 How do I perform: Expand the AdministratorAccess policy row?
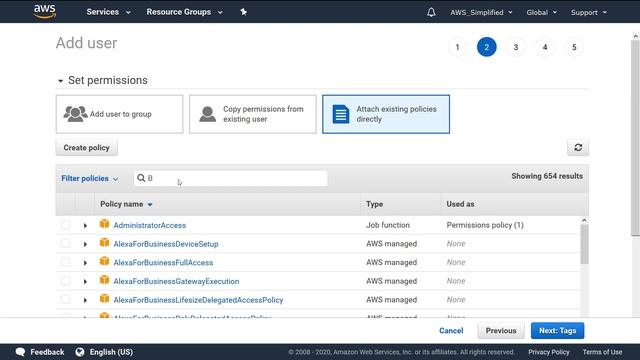(85, 225)
